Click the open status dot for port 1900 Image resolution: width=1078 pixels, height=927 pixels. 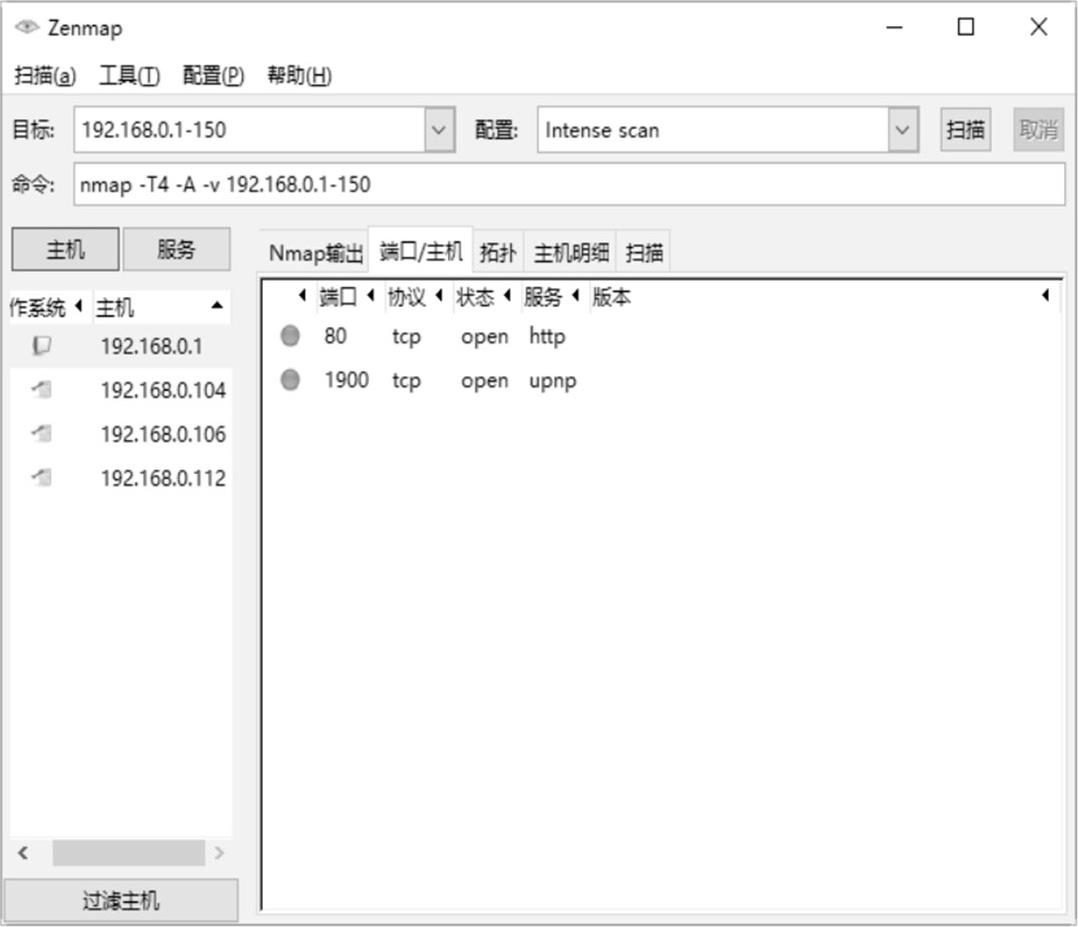pyautogui.click(x=290, y=381)
